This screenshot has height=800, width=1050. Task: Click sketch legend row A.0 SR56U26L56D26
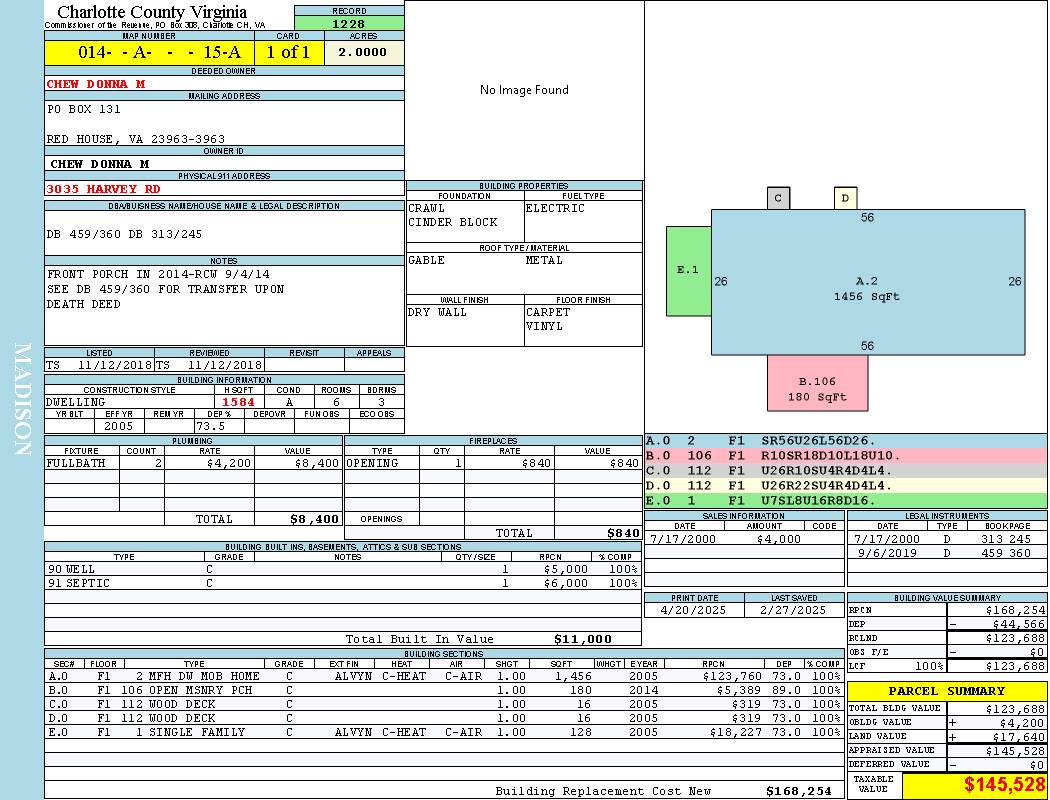coord(846,441)
